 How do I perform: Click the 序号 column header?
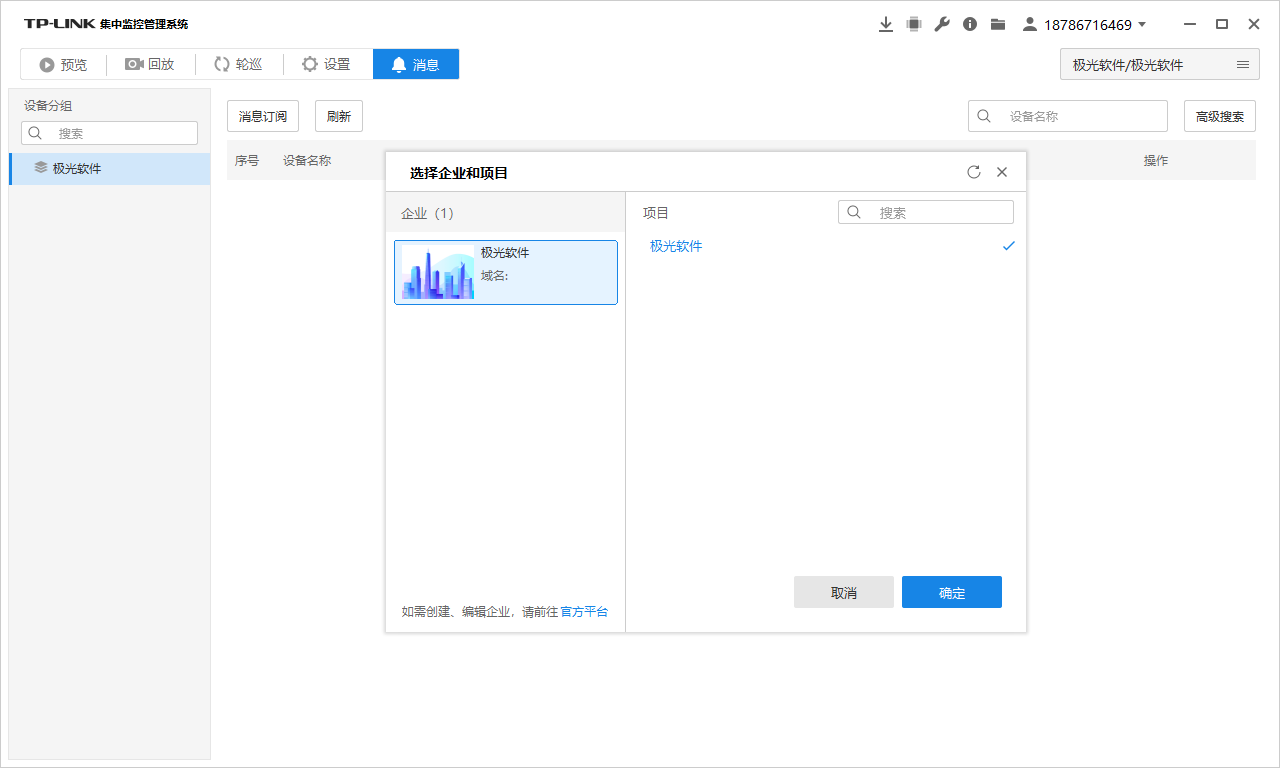247,160
